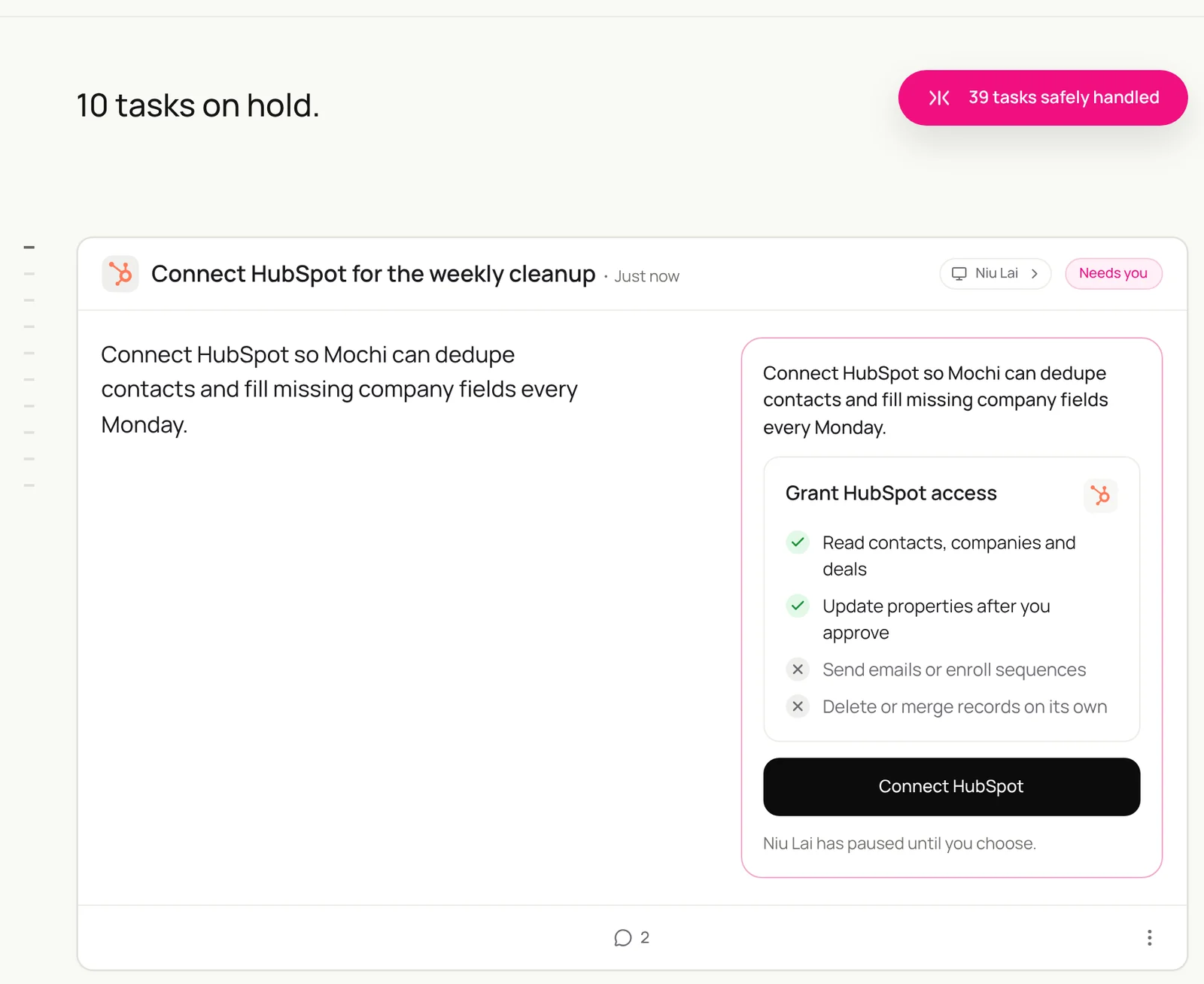The height and width of the screenshot is (984, 1204).
Task: Click the HubSpot icon beside Grant HubSpot access
Action: [x=1100, y=495]
